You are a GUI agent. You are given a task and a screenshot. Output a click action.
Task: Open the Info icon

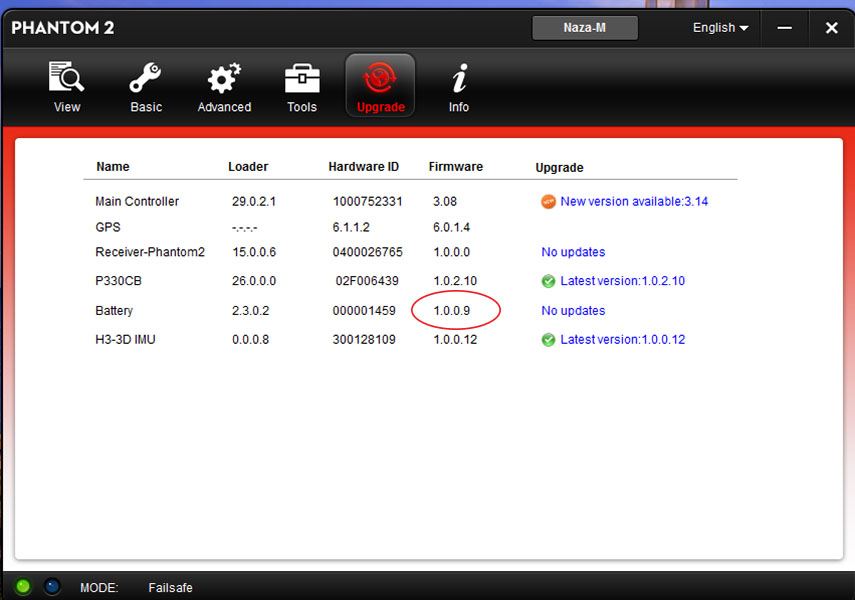tap(459, 78)
